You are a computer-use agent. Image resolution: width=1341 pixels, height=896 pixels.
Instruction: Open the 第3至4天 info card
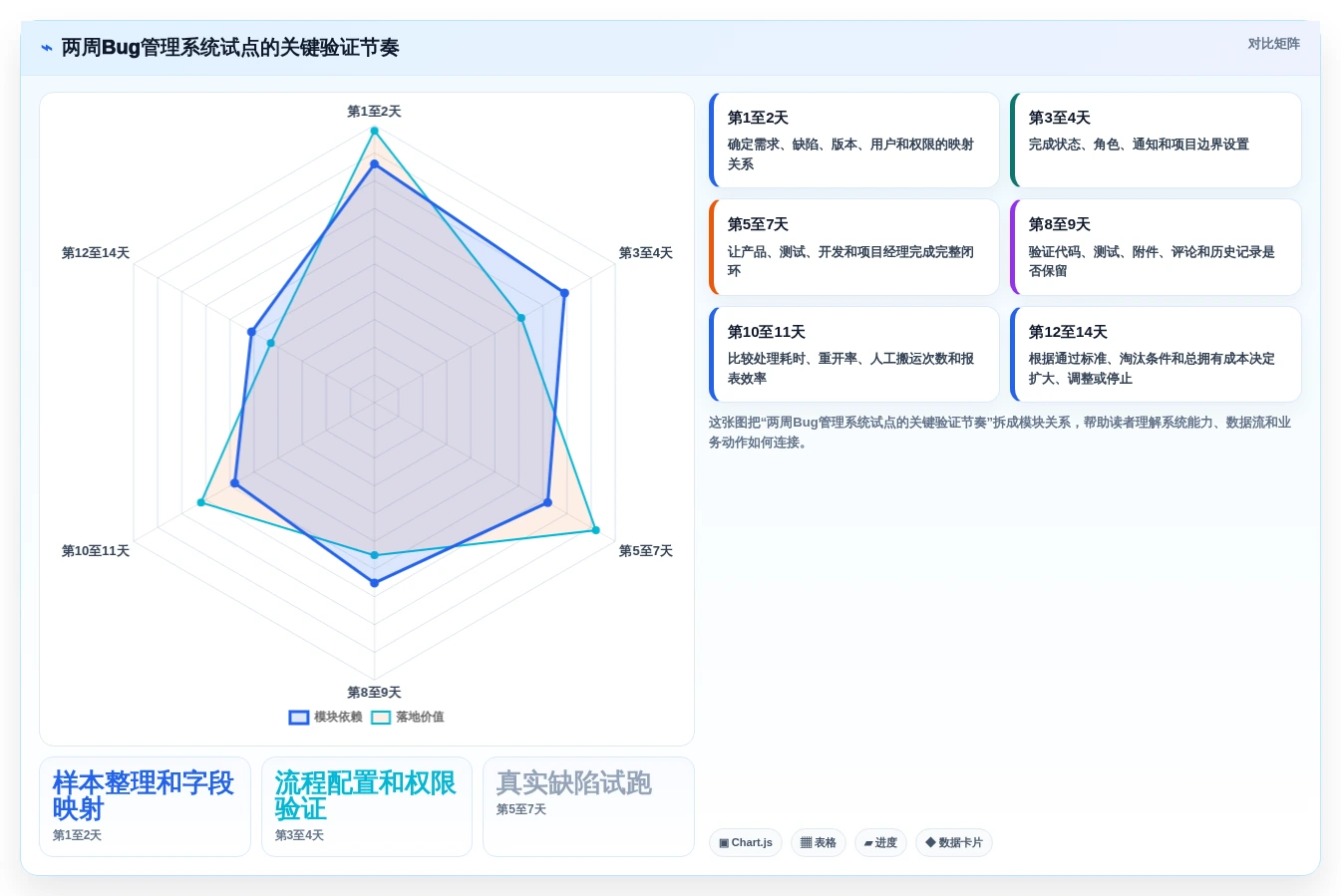point(1156,140)
